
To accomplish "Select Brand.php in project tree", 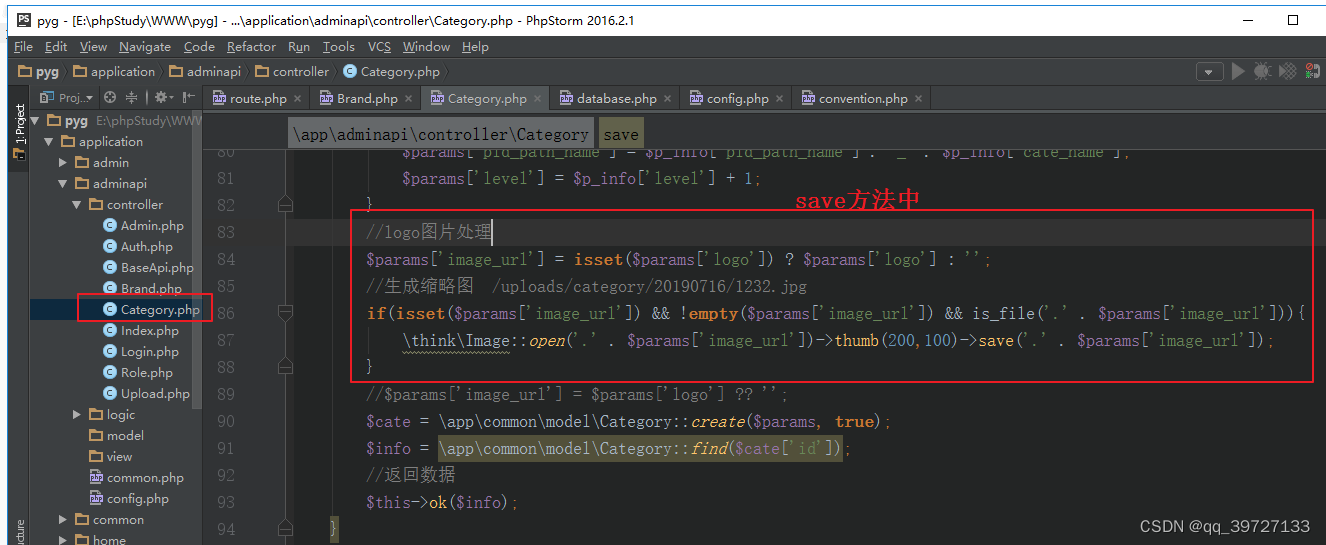I will 142,288.
